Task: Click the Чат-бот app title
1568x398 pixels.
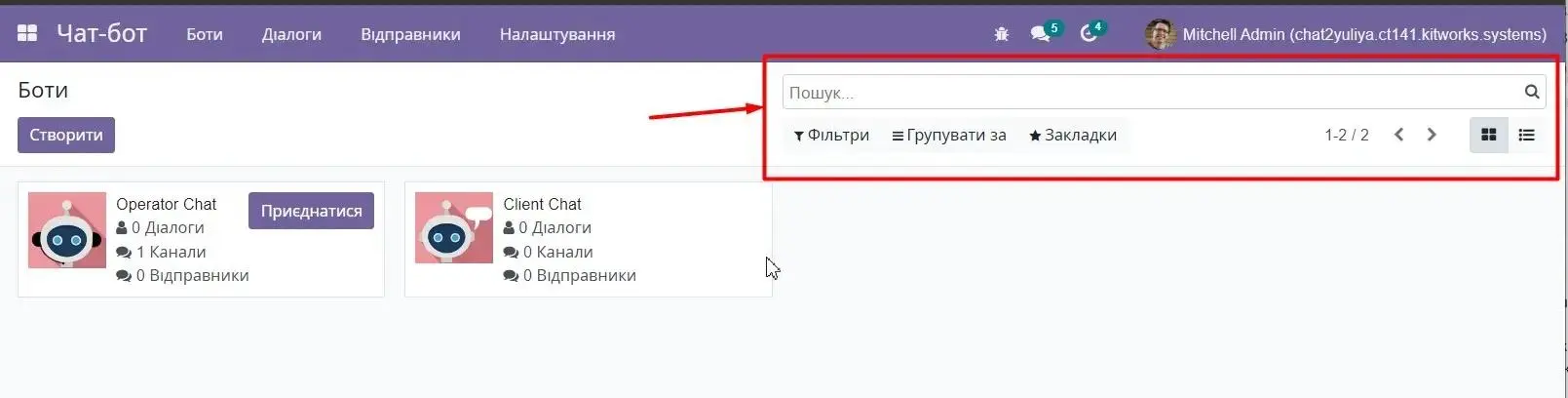Action: point(101,33)
